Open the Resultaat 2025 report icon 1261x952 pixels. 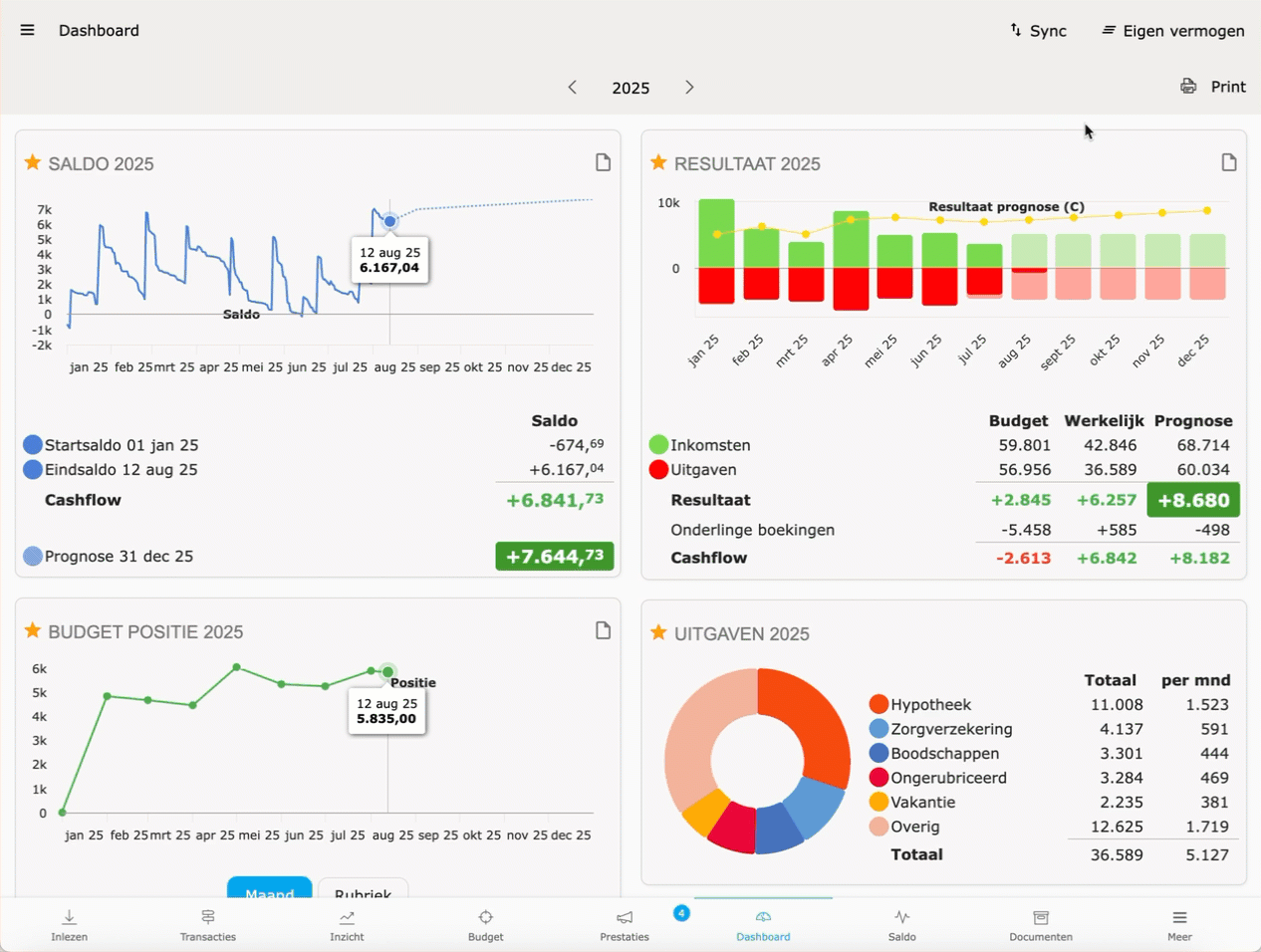coord(1228,162)
